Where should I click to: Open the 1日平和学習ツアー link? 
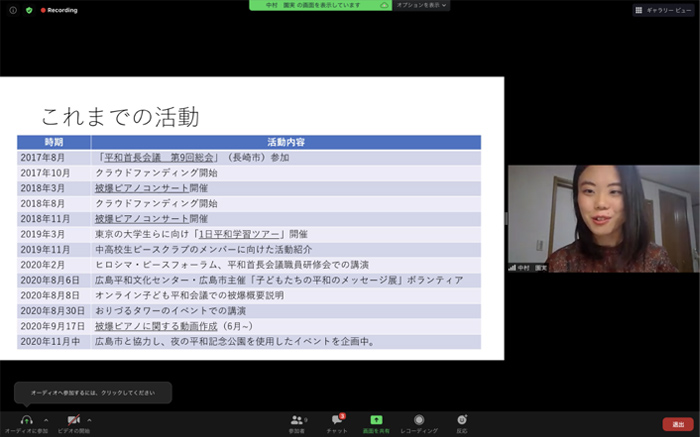coord(239,234)
